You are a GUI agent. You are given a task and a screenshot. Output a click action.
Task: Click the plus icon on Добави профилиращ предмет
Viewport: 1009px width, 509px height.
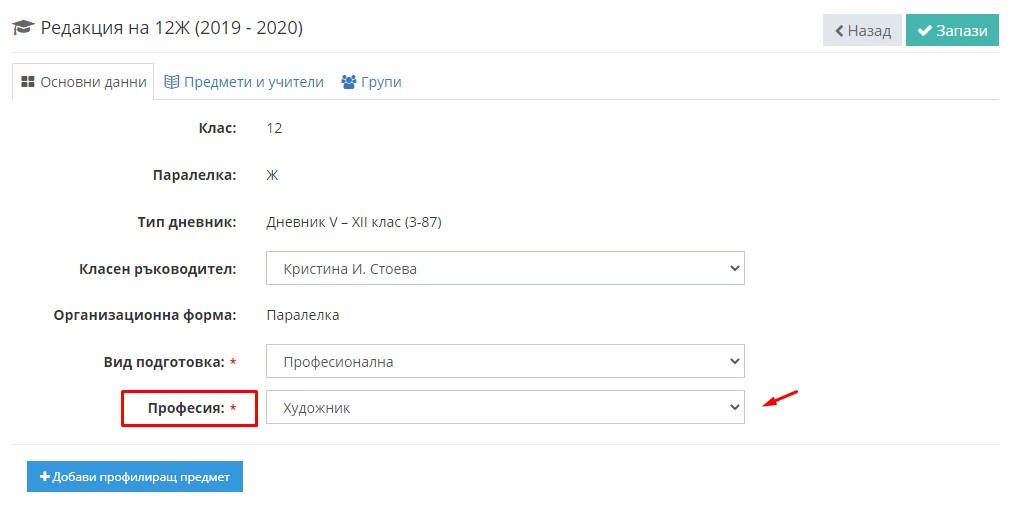coord(44,476)
